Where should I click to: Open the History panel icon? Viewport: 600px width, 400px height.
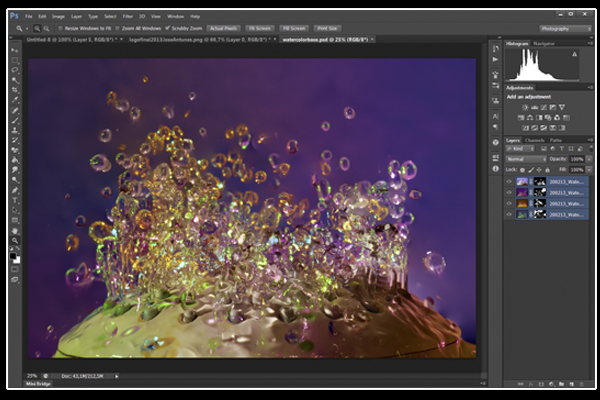[496, 49]
